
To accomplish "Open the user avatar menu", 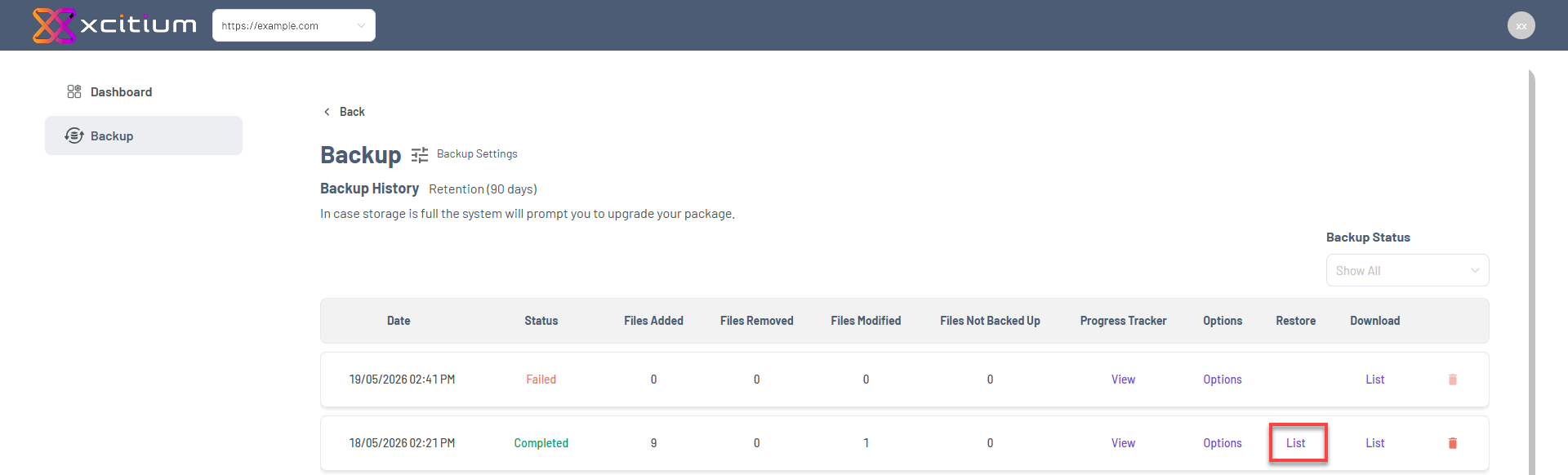I will [1521, 25].
